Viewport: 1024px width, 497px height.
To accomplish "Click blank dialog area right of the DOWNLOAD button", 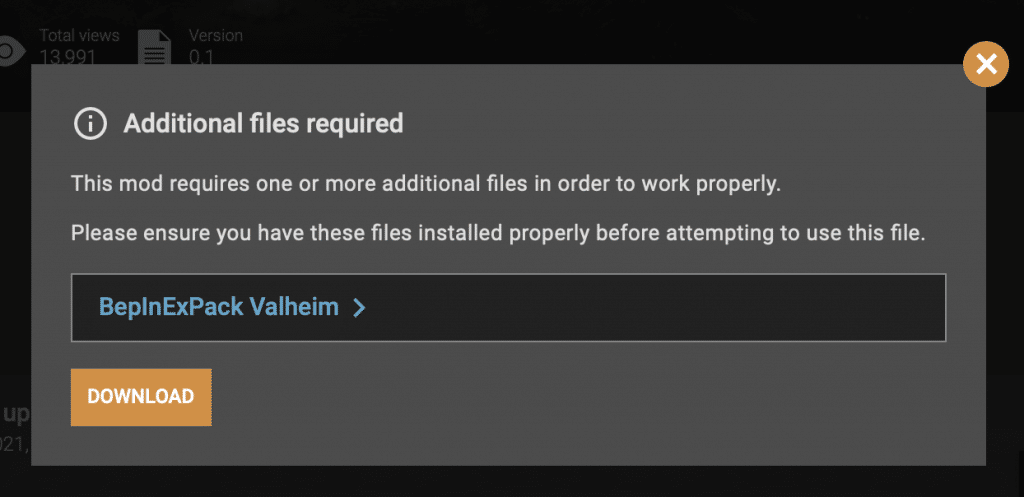I will coord(588,398).
